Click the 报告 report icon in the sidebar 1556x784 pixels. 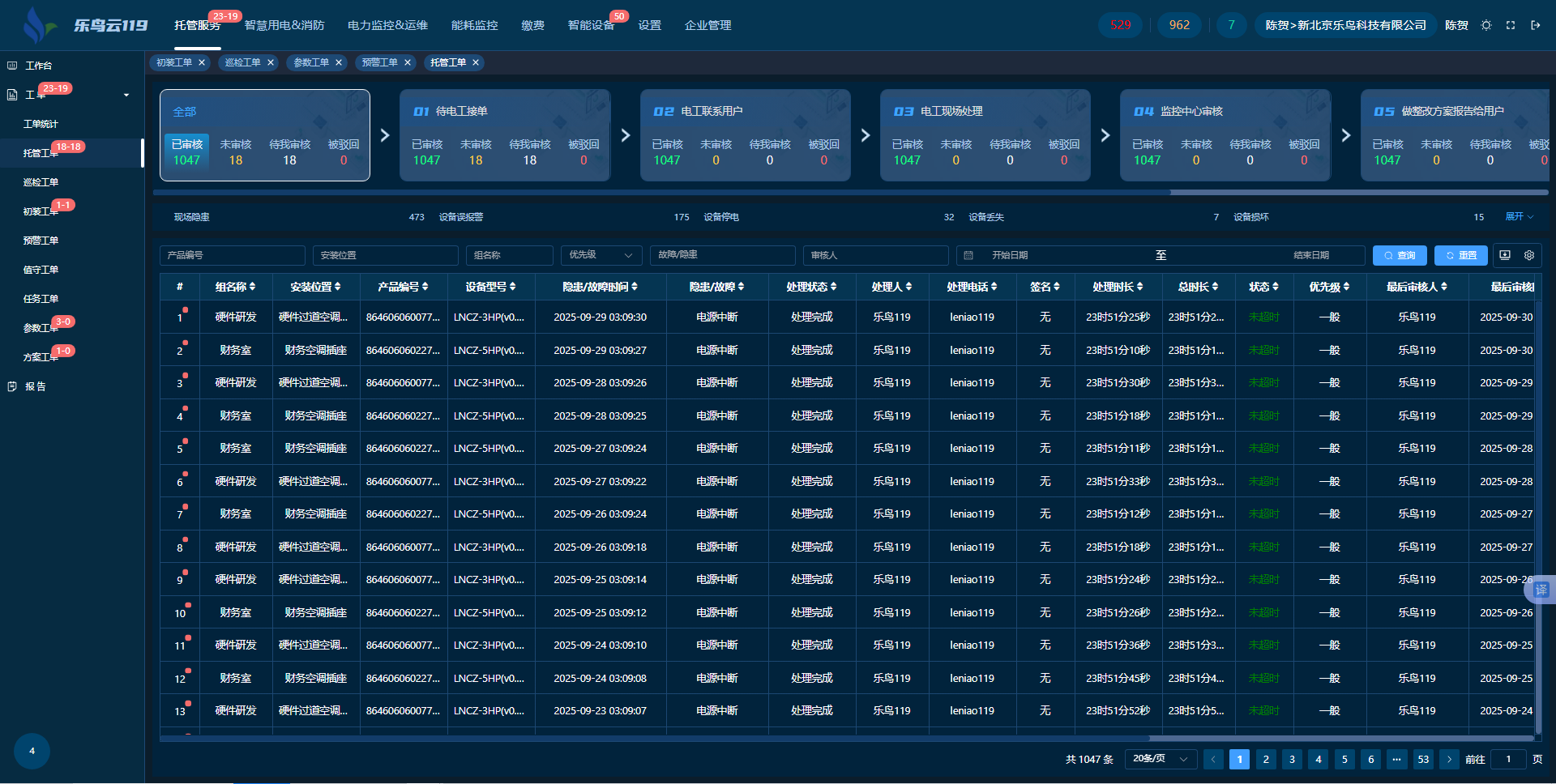(x=12, y=386)
